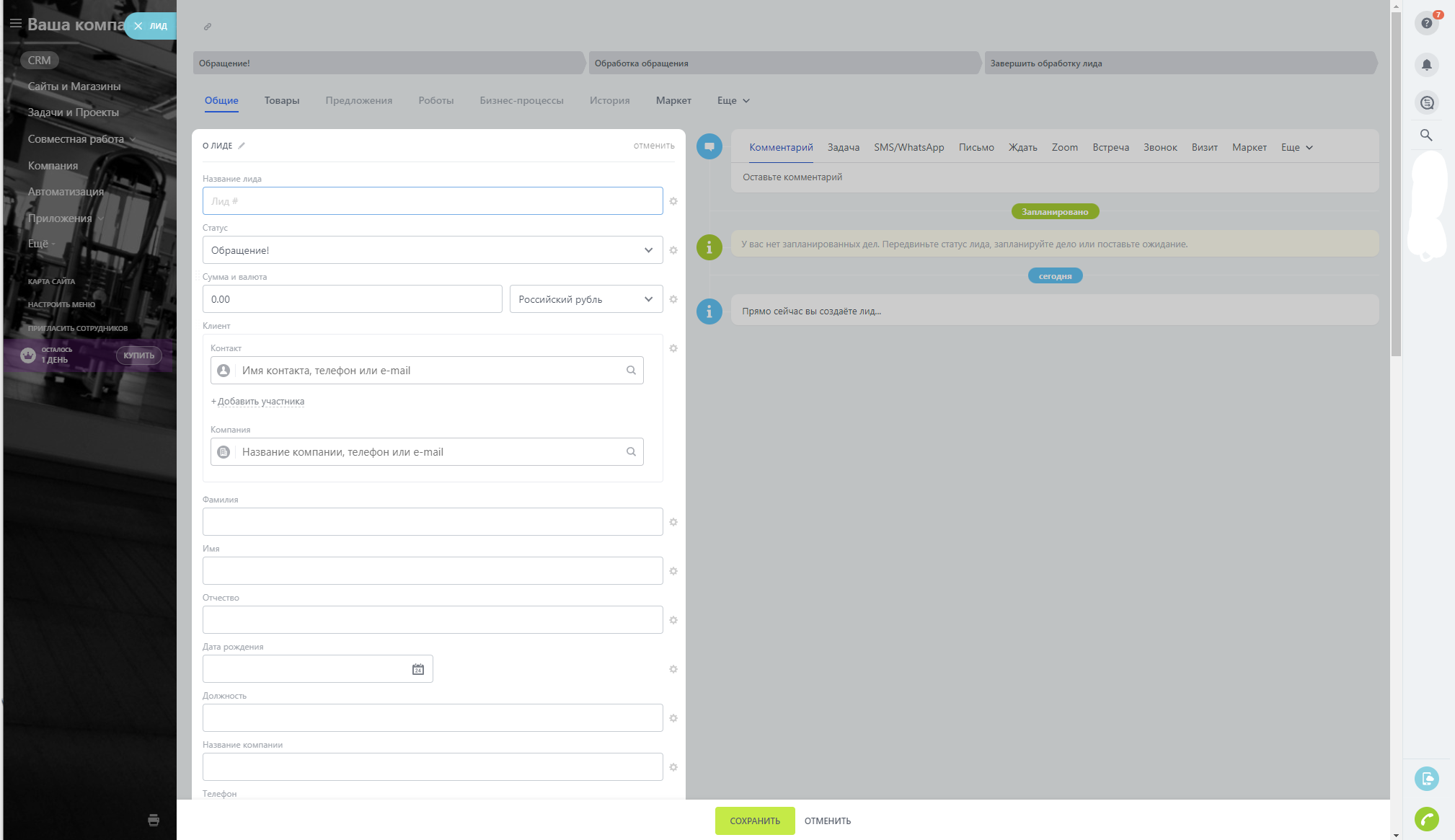Click the КУПИТЬ button in sidebar
Viewport: 1455px width, 840px height.
pyautogui.click(x=138, y=355)
